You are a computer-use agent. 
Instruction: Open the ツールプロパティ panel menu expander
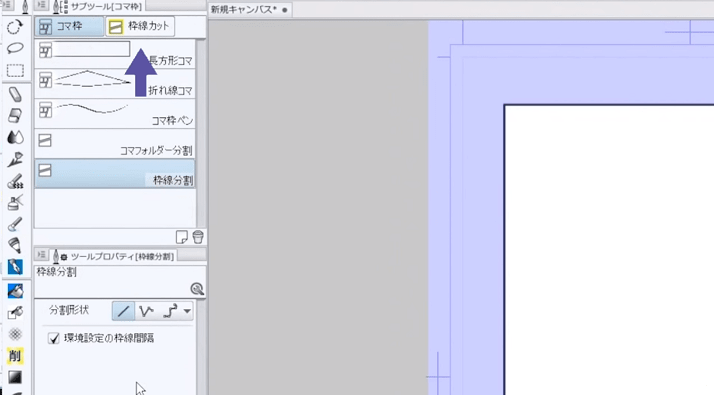click(x=41, y=255)
